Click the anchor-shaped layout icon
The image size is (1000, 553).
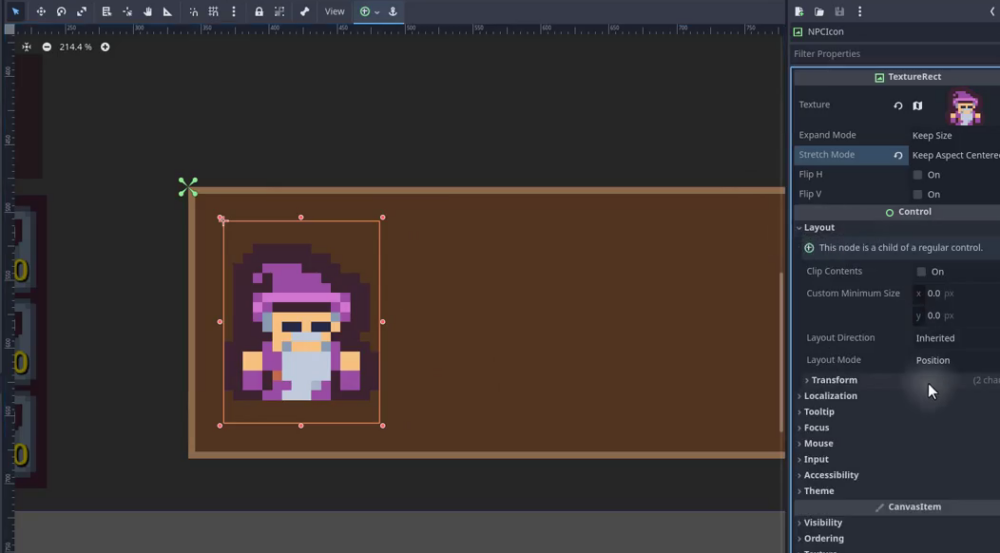pyautogui.click(x=393, y=11)
